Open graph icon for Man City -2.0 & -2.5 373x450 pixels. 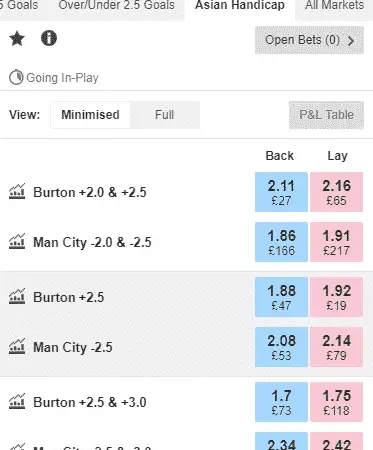(17, 242)
